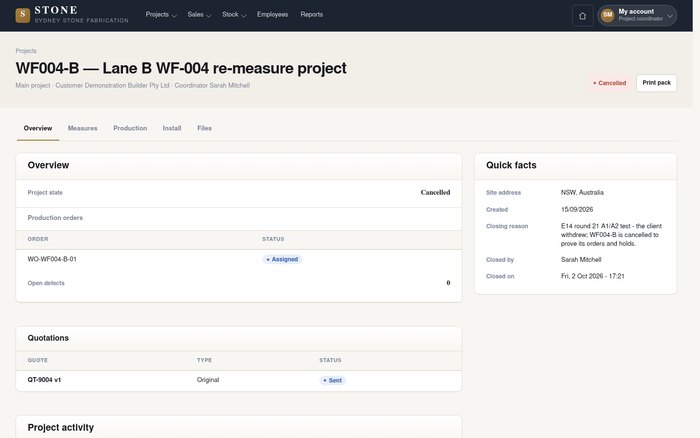The image size is (700, 438).
Task: Click the 15/09/2026 created date
Action: click(577, 209)
